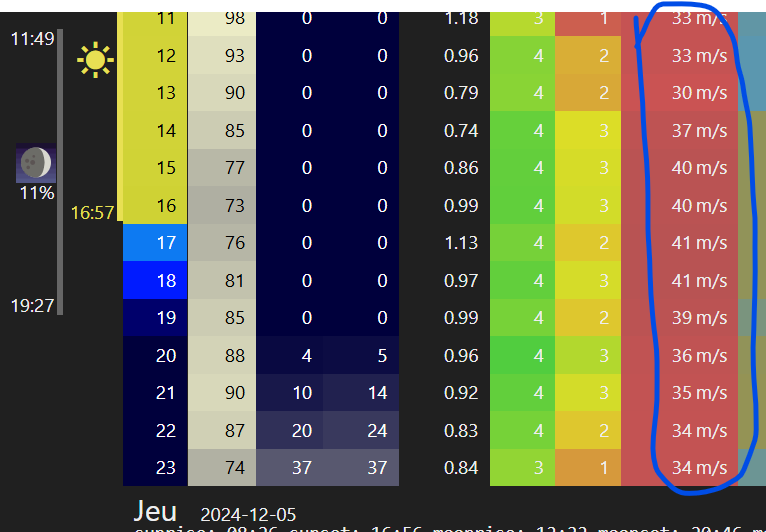Image resolution: width=766 pixels, height=532 pixels.
Task: Select hour 13 in the hour column
Action: 155,92
